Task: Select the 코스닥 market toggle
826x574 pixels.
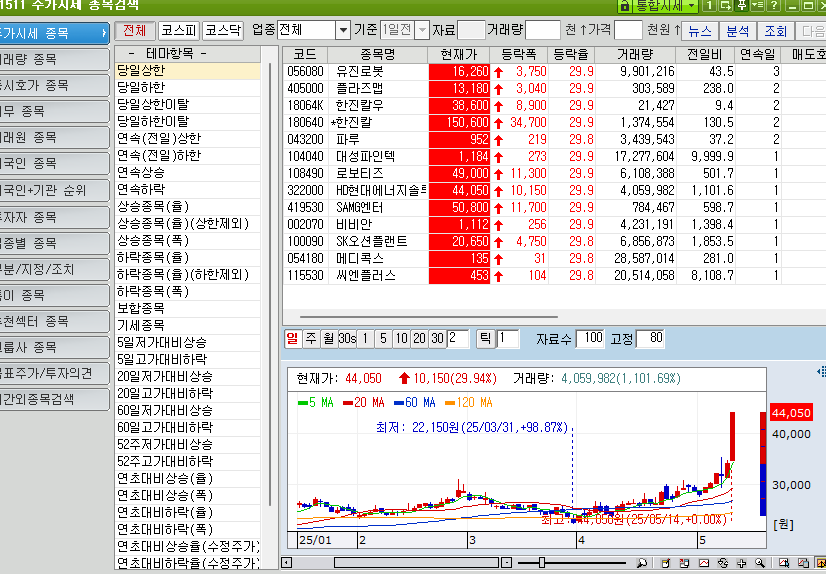Action: tap(223, 30)
